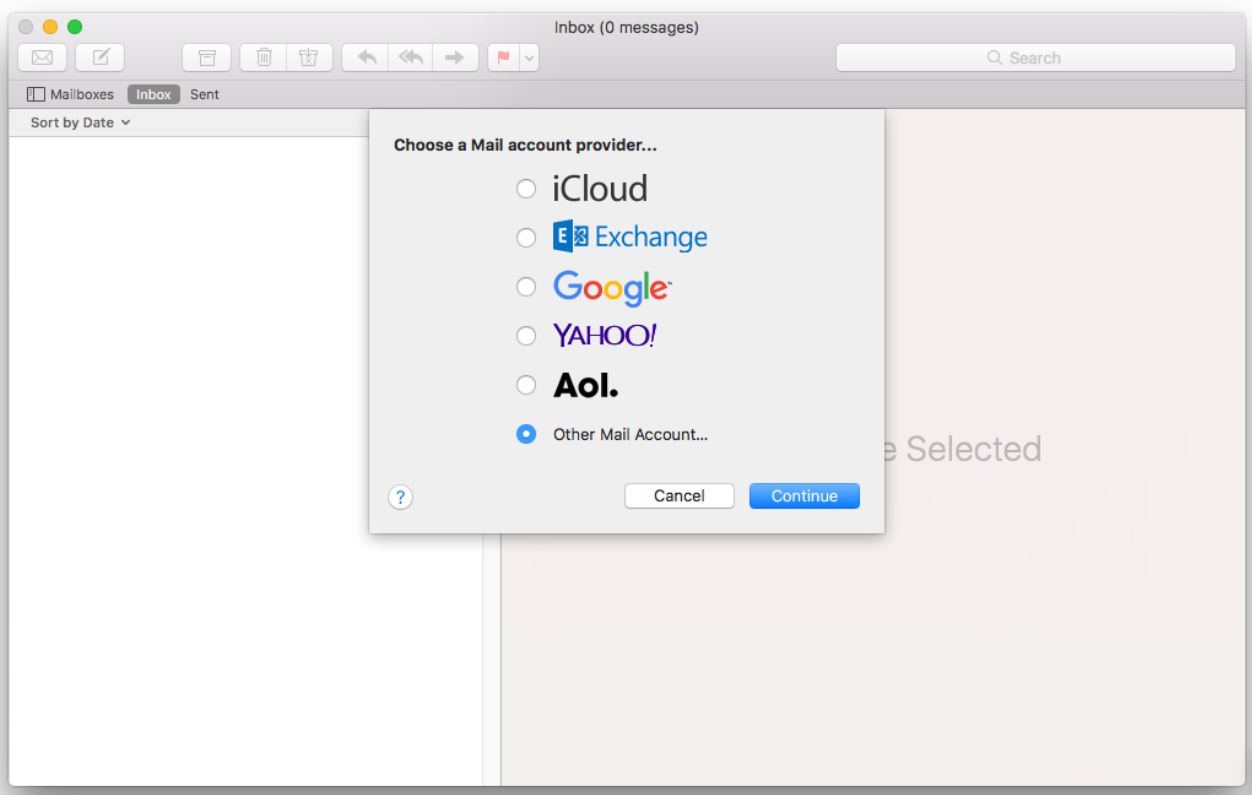Select the Yahoo radio button
The width and height of the screenshot is (1252, 795).
pyautogui.click(x=525, y=337)
